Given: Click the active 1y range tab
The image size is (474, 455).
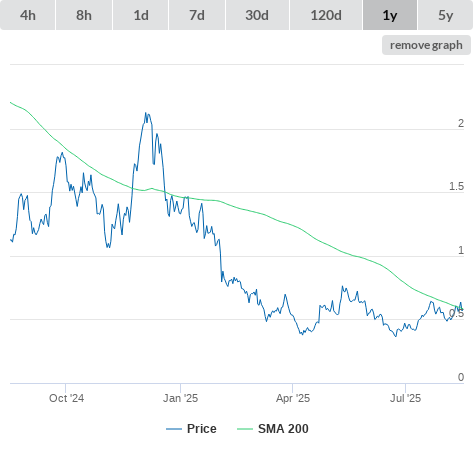Looking at the screenshot, I should [390, 15].
